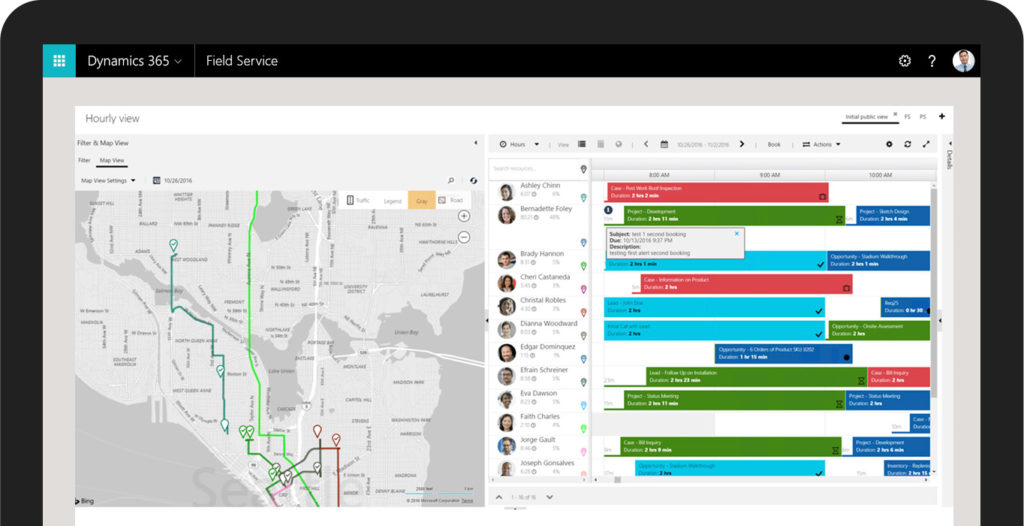Switch to the Filter tab
The width and height of the screenshot is (1024, 526).
[84, 160]
